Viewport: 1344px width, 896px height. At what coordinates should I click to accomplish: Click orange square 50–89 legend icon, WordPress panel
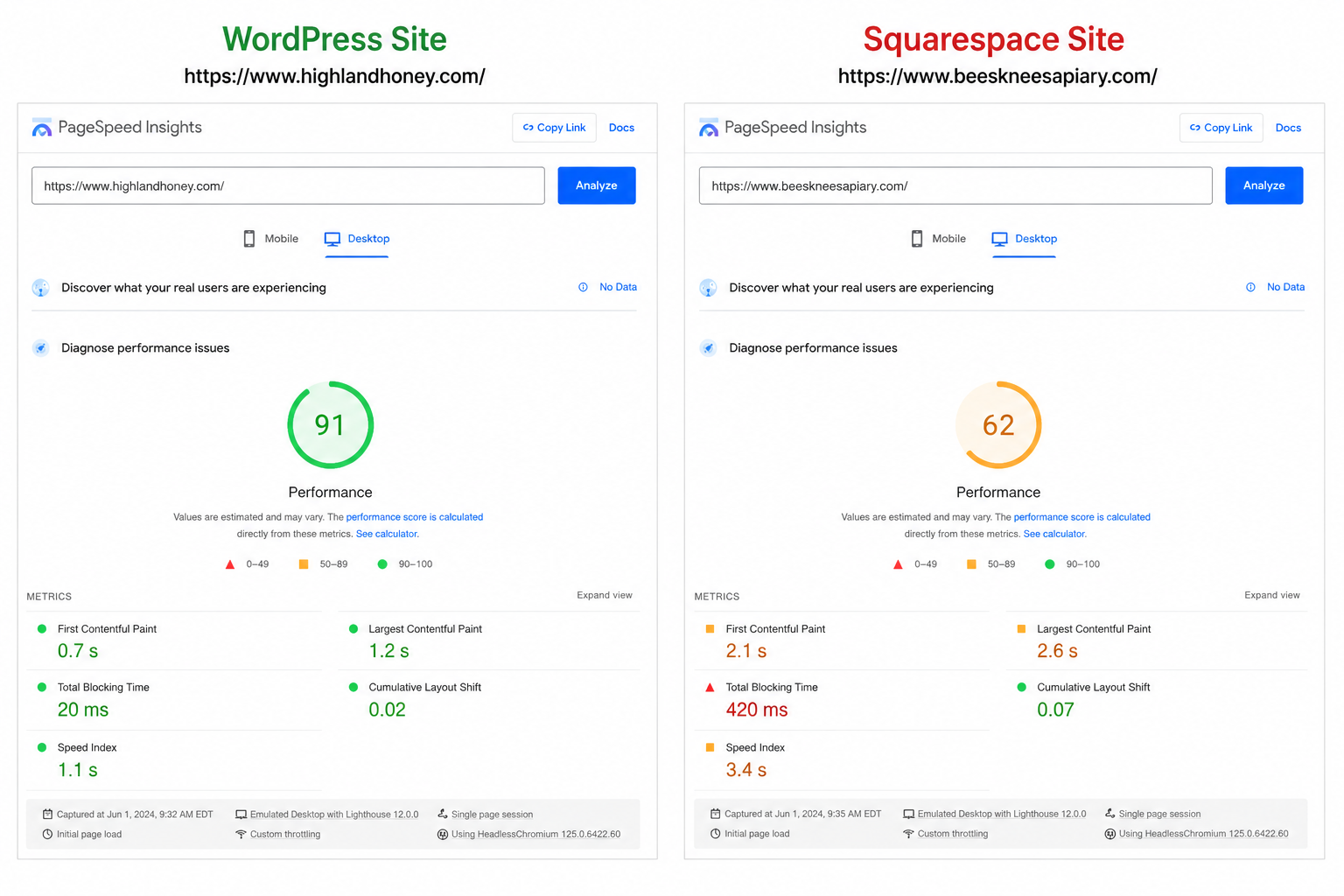tap(304, 564)
